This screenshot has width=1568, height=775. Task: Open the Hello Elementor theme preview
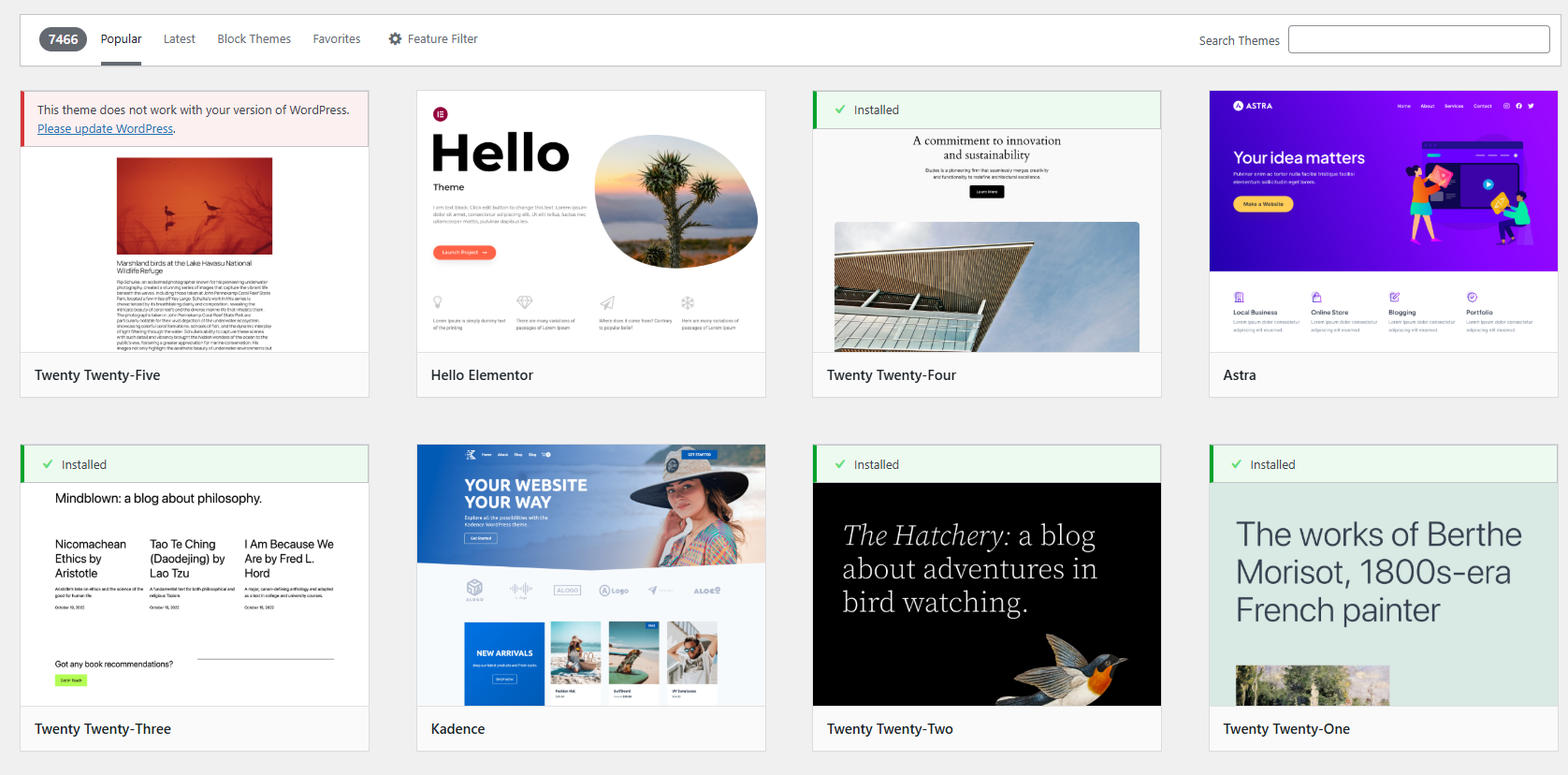click(x=591, y=222)
